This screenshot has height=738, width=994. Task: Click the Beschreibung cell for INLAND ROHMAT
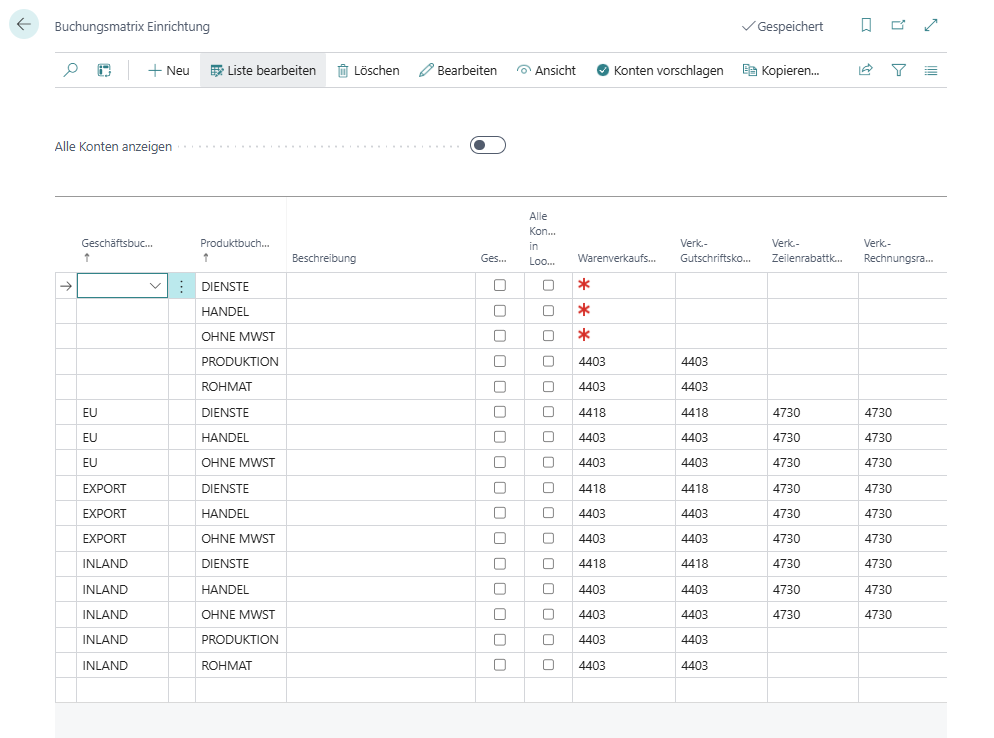pyautogui.click(x=380, y=665)
